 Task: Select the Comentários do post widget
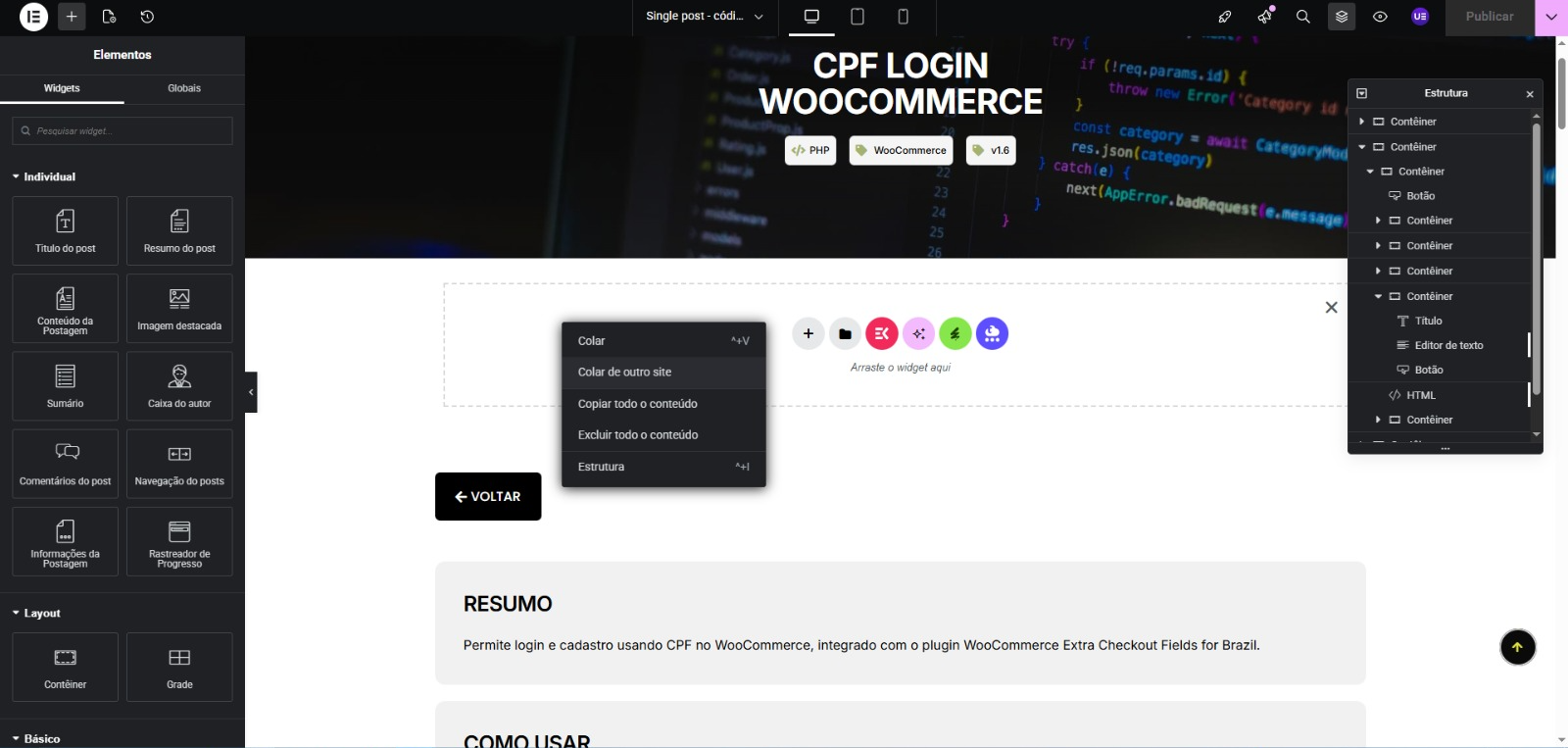(x=66, y=464)
